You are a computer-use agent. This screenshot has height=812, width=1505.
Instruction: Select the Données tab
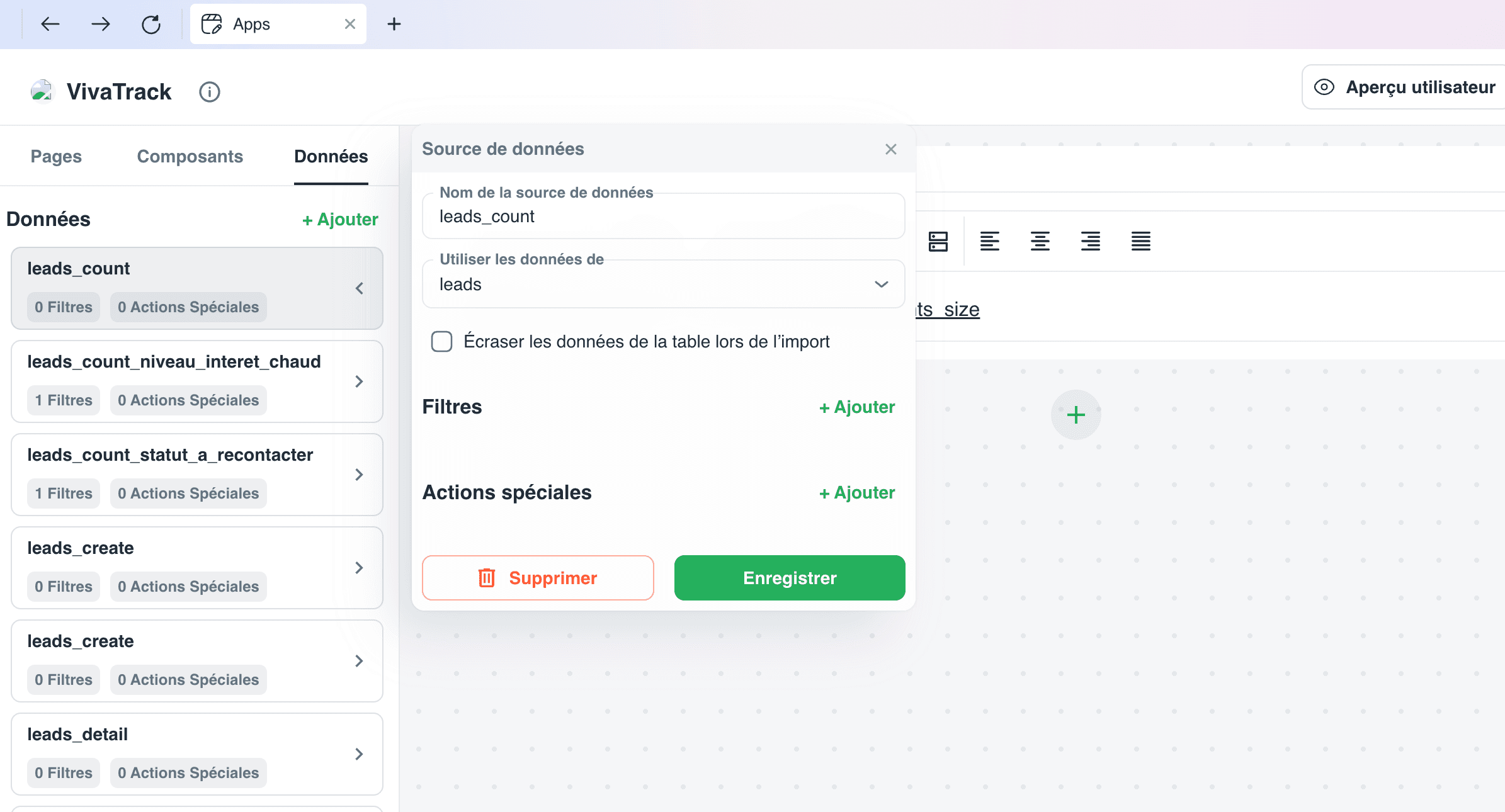point(331,156)
